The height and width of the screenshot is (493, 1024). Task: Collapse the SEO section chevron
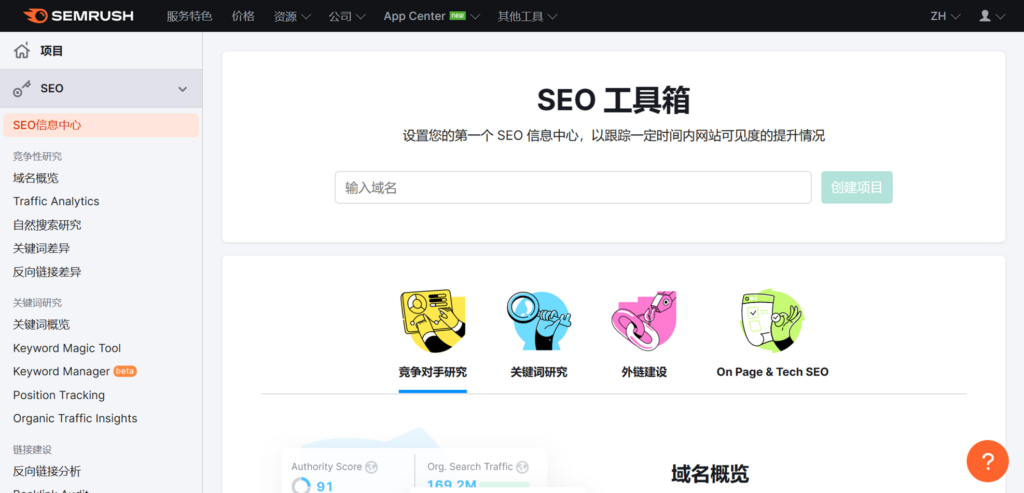click(183, 89)
